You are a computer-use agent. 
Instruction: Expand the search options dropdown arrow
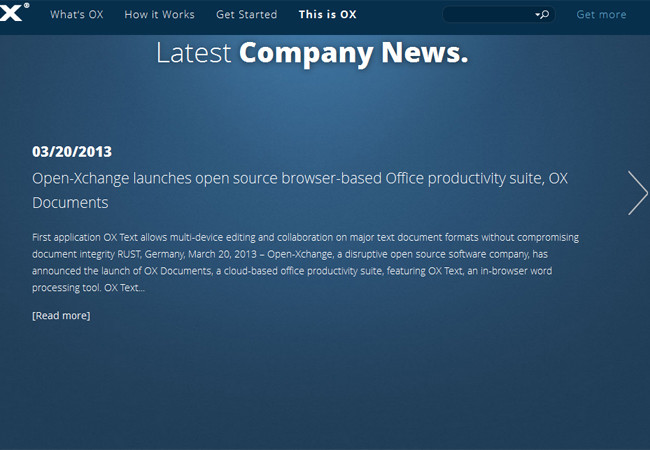[x=537, y=15]
